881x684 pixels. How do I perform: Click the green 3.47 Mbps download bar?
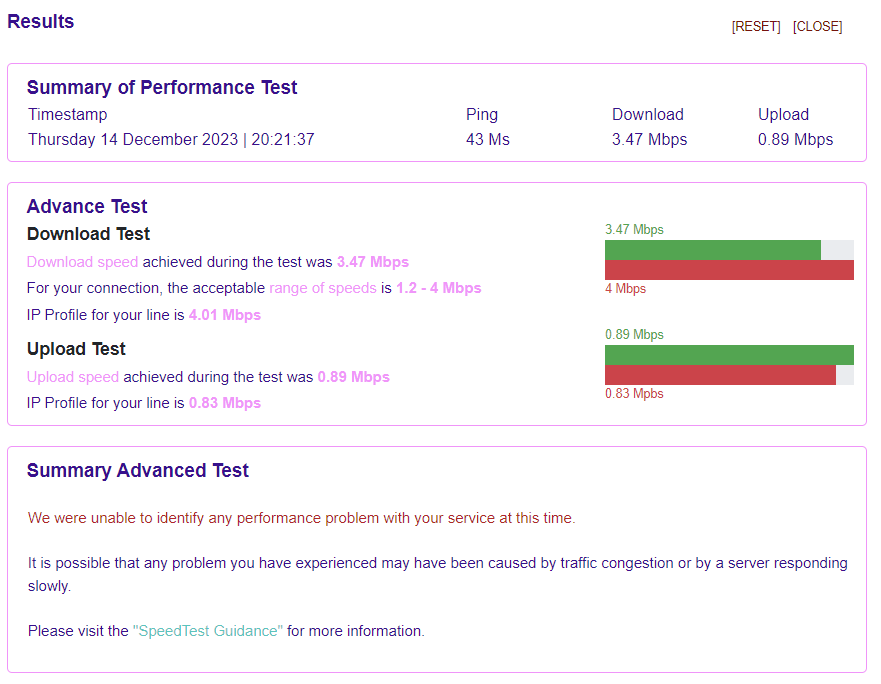pos(712,250)
